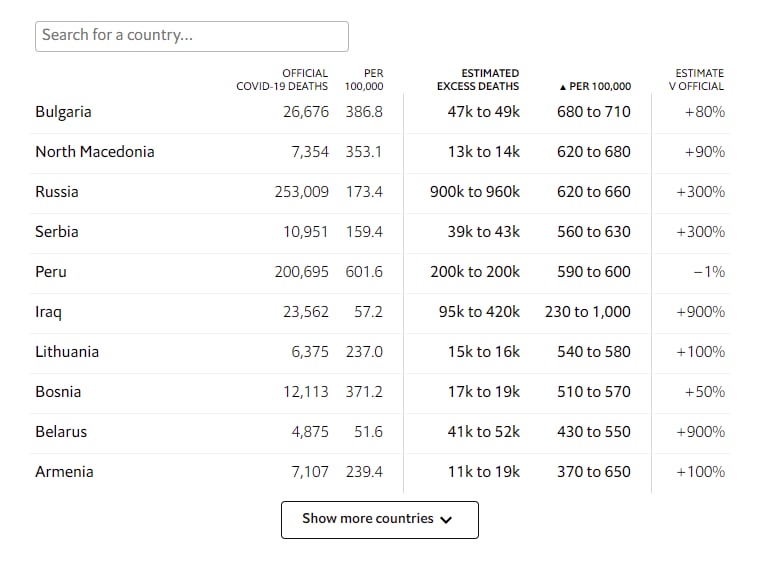
Task: Sort by Estimated Excess Deaths header
Action: pos(478,80)
